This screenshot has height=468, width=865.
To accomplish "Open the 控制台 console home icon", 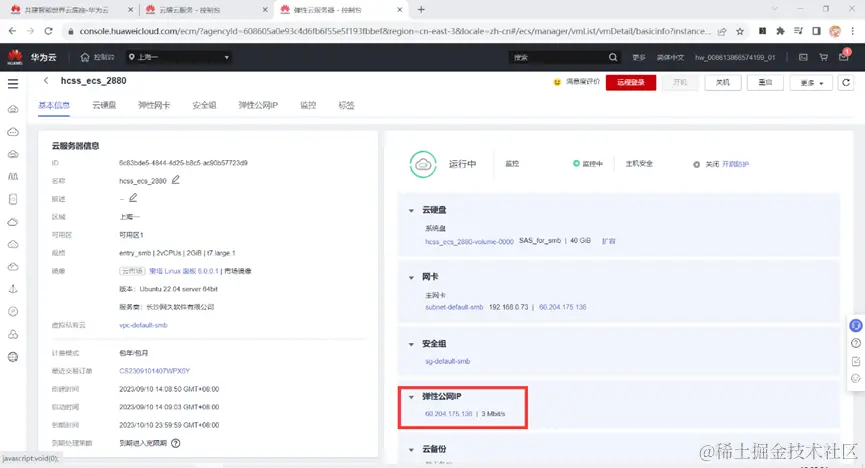I will click(85, 57).
